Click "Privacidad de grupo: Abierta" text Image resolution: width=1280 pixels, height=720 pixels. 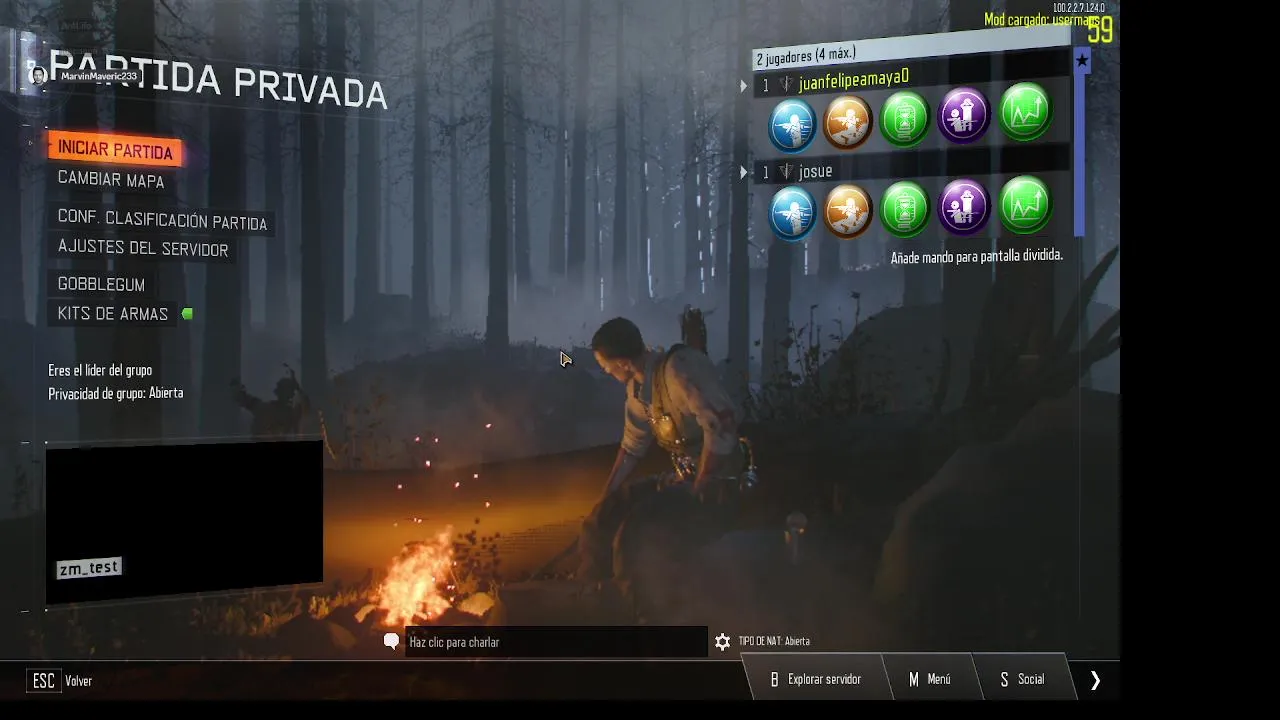[x=116, y=394]
